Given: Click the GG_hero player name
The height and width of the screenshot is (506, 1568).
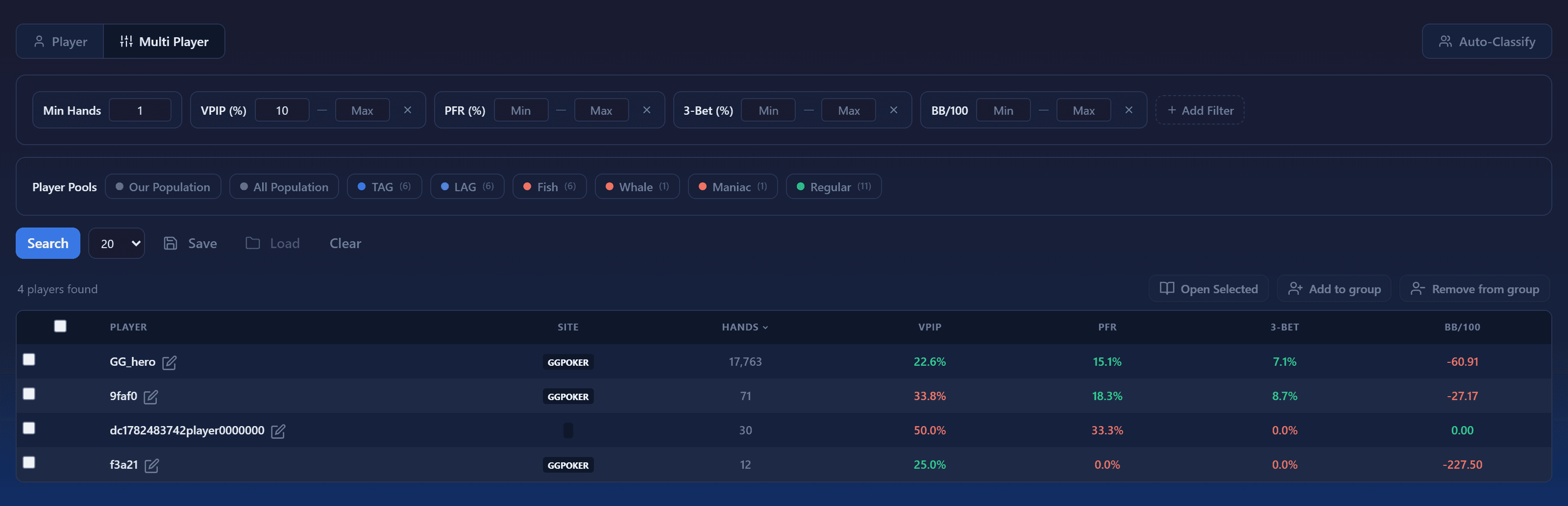Looking at the screenshot, I should point(132,362).
